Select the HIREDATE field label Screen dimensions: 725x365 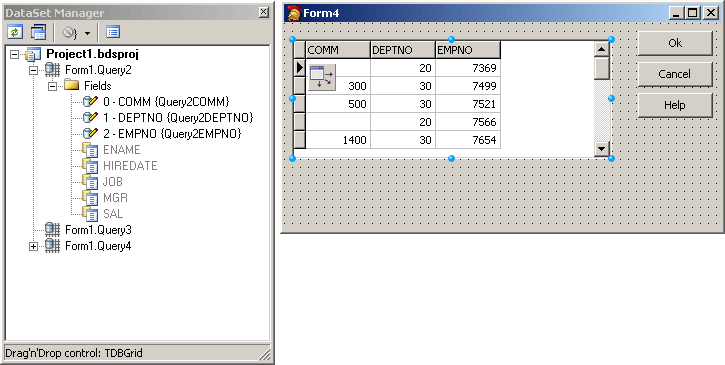pyautogui.click(x=130, y=166)
